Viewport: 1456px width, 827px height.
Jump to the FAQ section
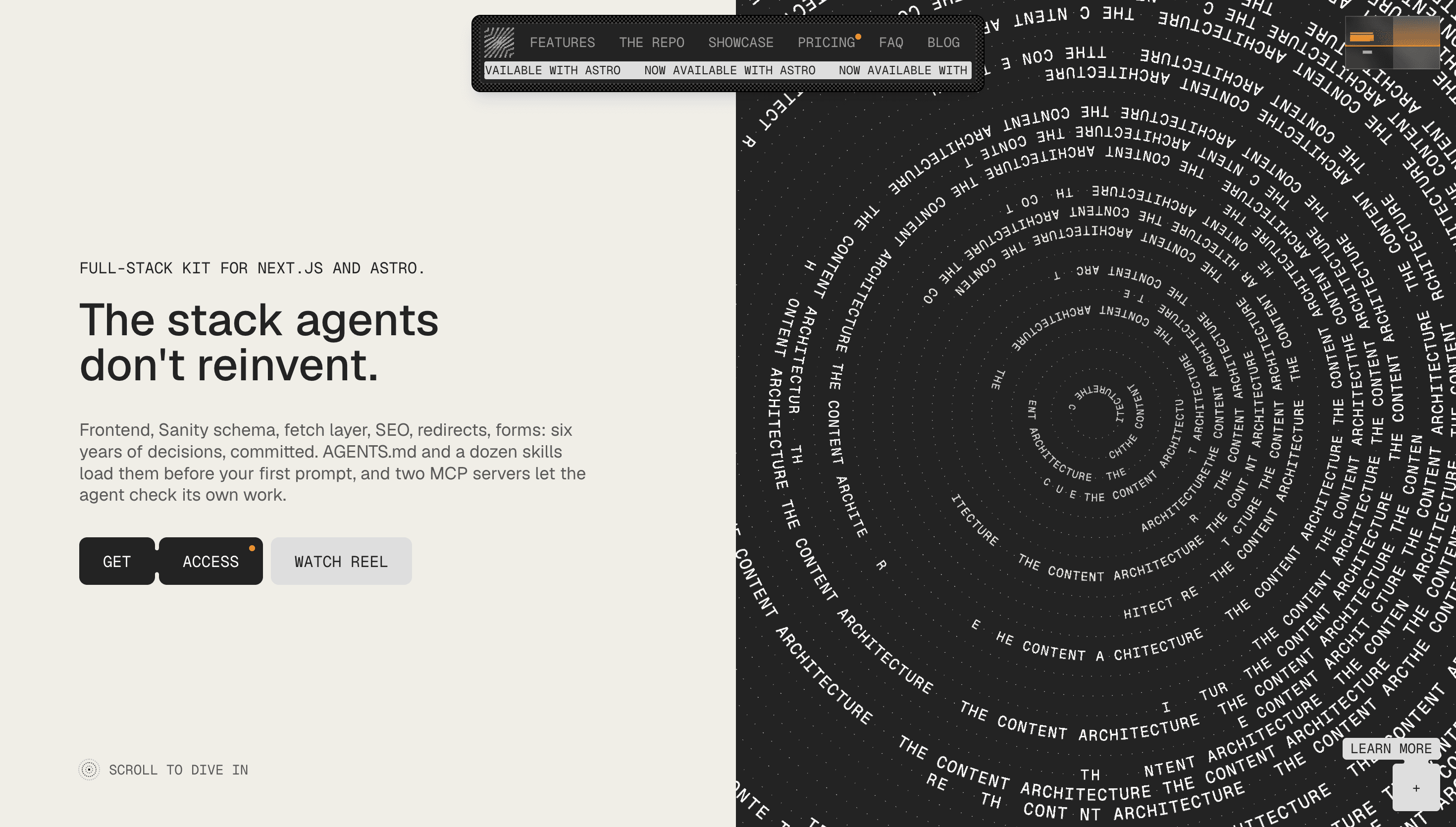(x=891, y=43)
